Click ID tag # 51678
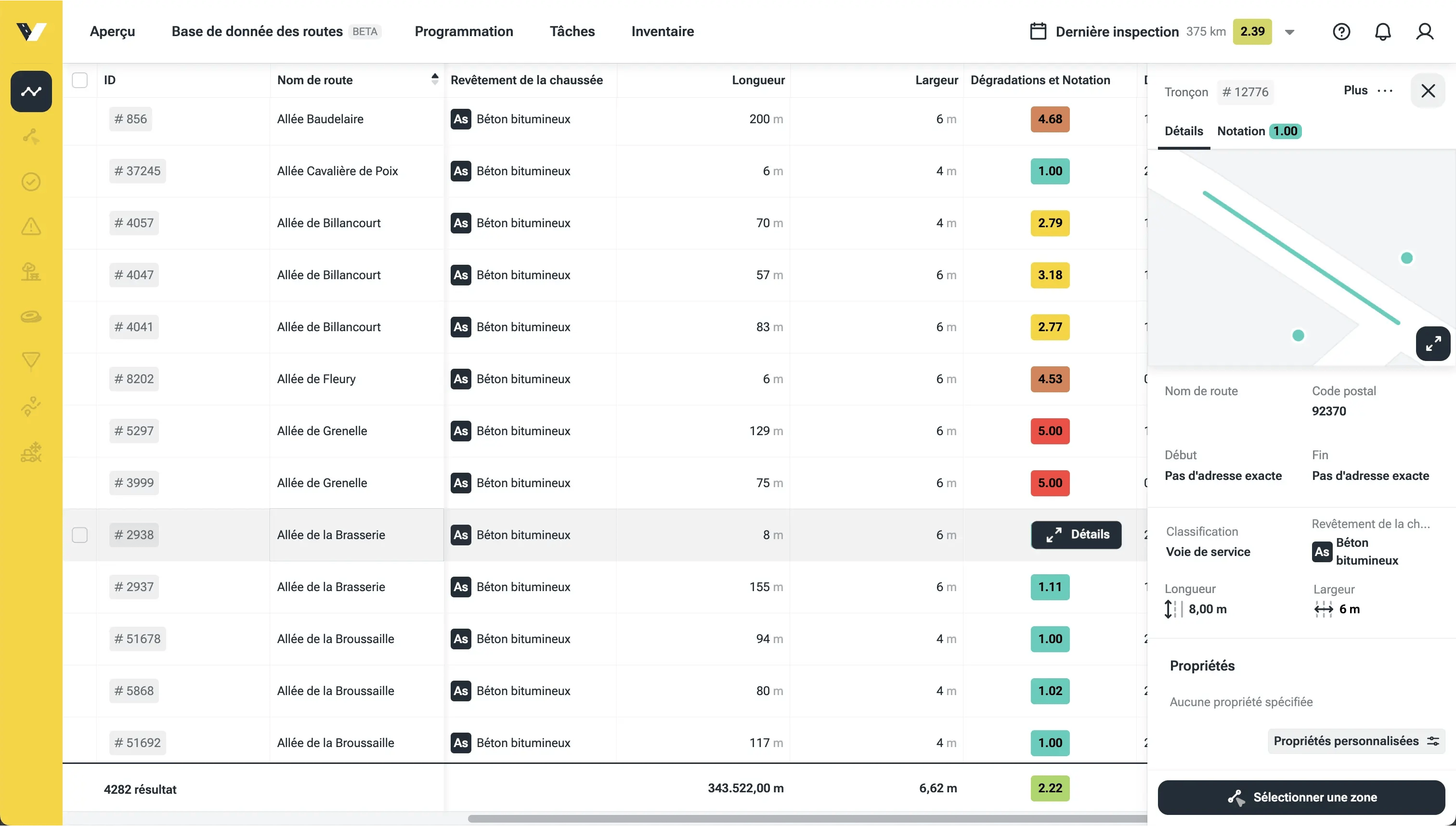This screenshot has height=826, width=1456. click(137, 639)
